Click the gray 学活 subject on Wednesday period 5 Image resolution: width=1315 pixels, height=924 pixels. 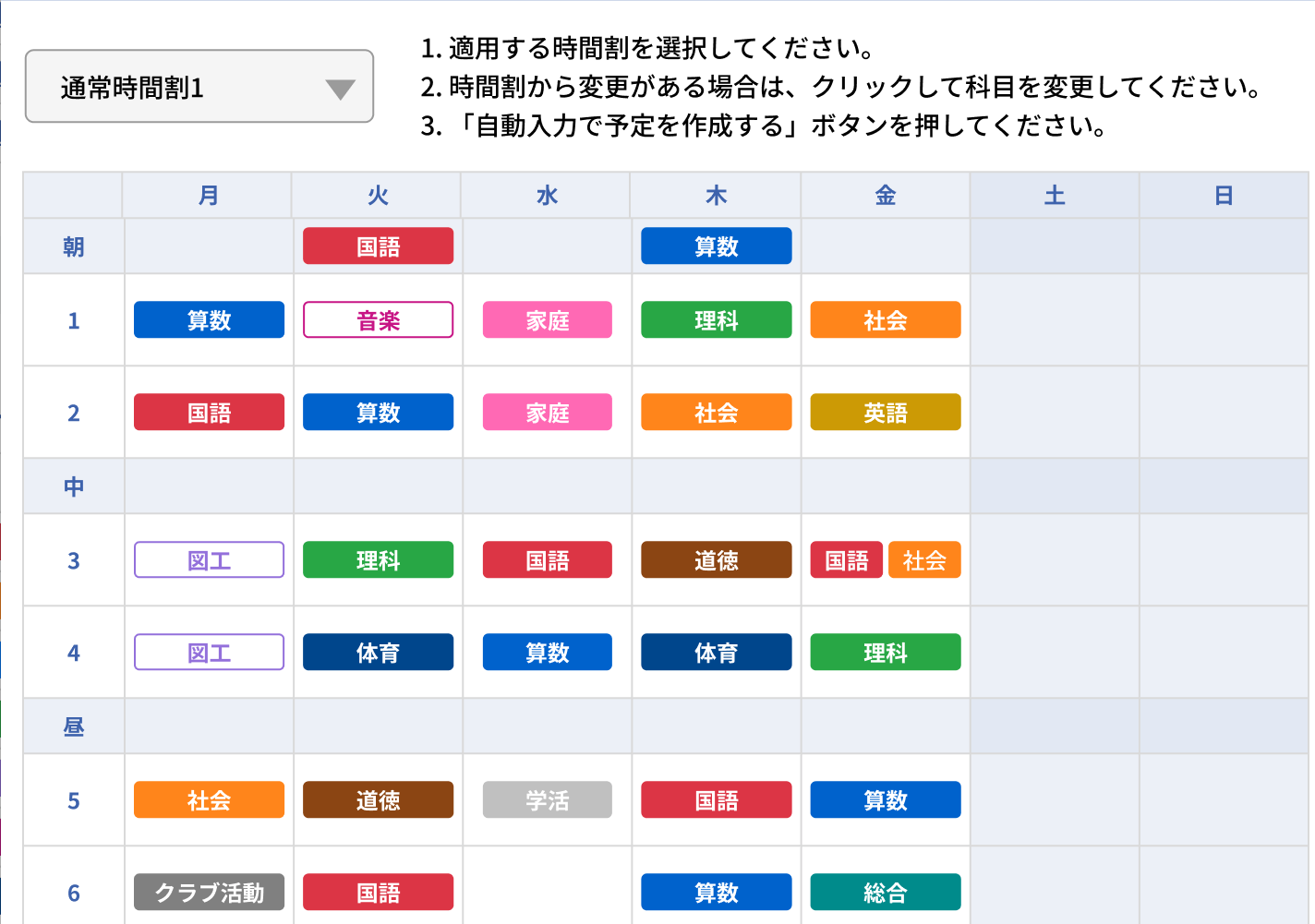547,800
